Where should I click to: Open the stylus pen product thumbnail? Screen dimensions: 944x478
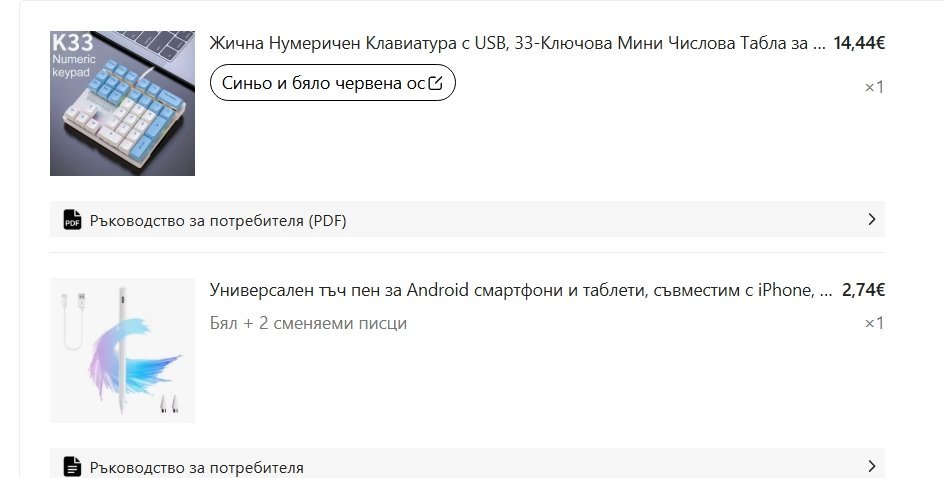click(122, 350)
